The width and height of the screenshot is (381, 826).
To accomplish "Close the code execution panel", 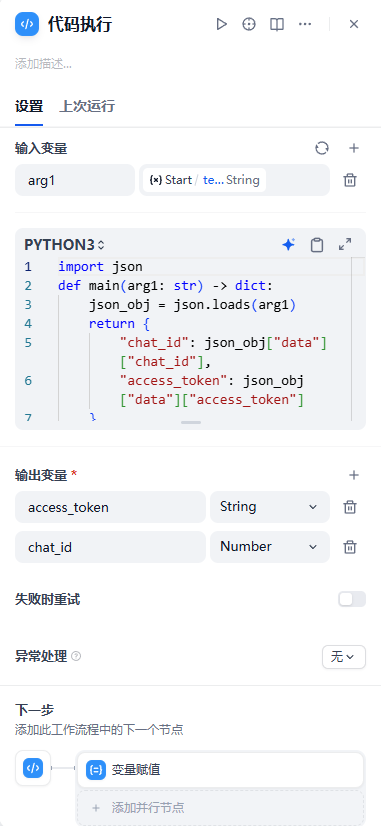I will point(354,24).
